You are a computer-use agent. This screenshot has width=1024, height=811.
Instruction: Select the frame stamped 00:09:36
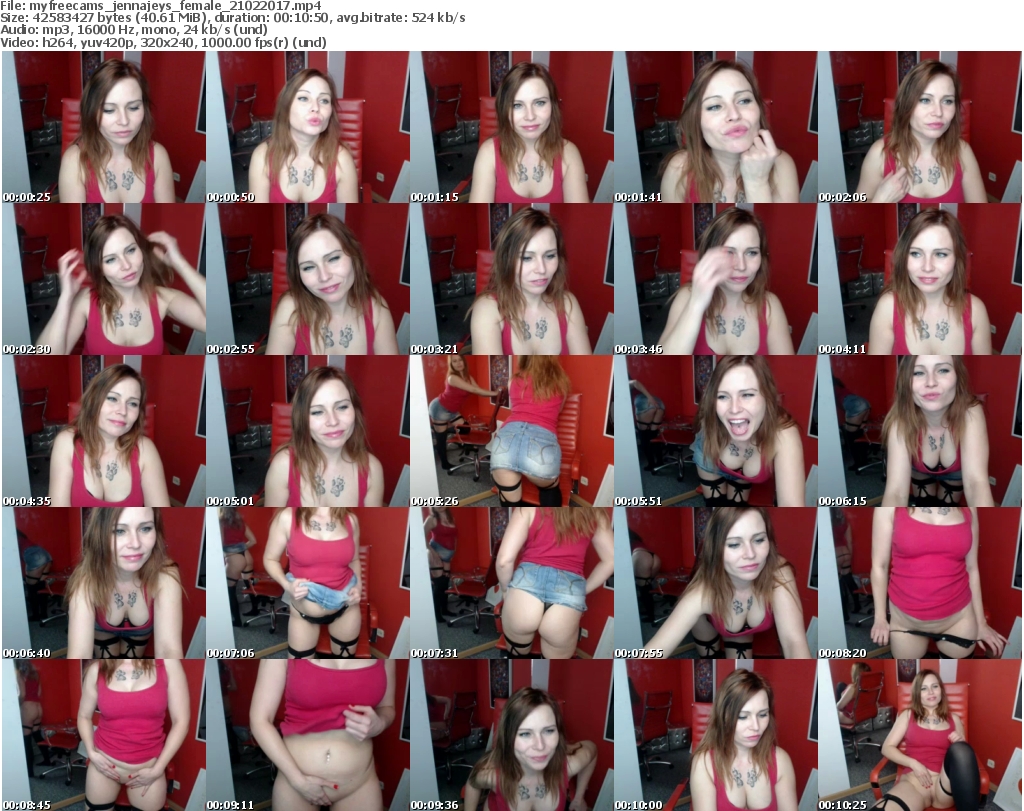pyautogui.click(x=511, y=735)
